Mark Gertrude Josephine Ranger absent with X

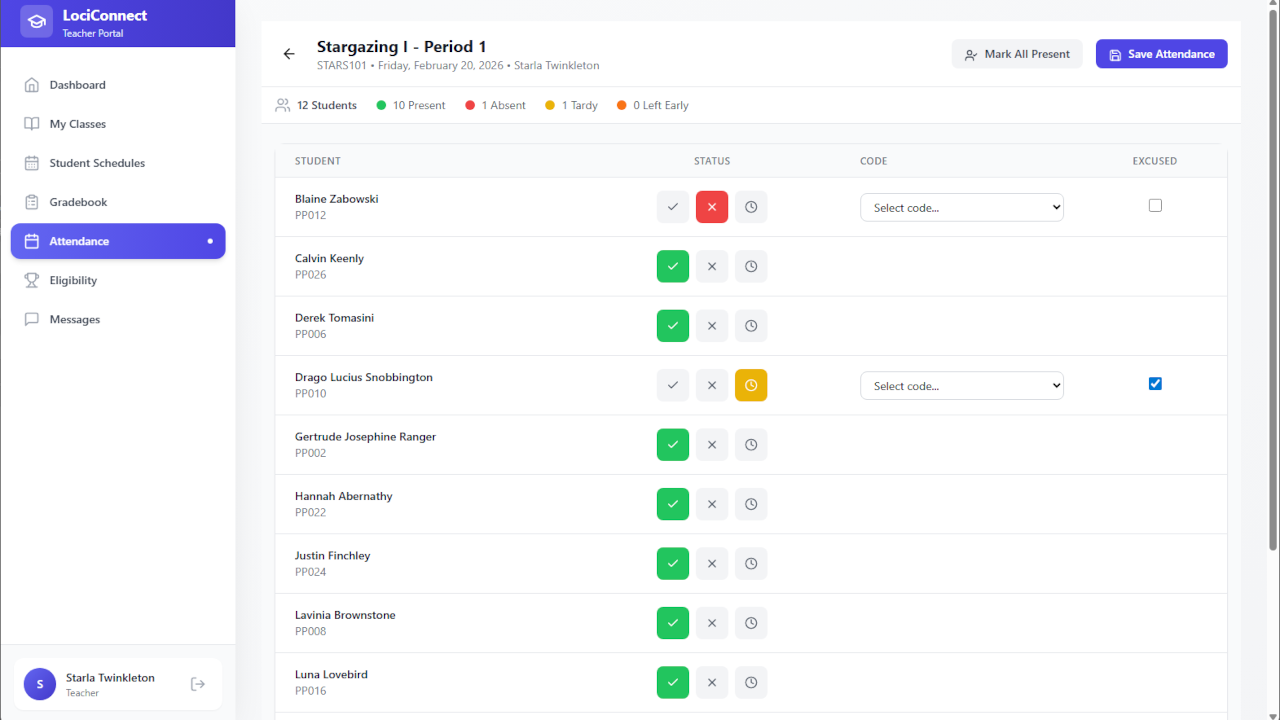point(712,445)
